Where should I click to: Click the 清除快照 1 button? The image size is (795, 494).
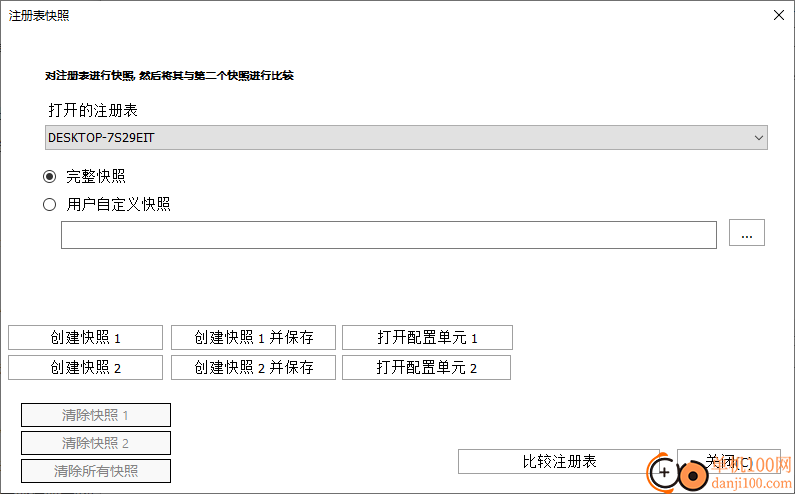pyautogui.click(x=96, y=415)
